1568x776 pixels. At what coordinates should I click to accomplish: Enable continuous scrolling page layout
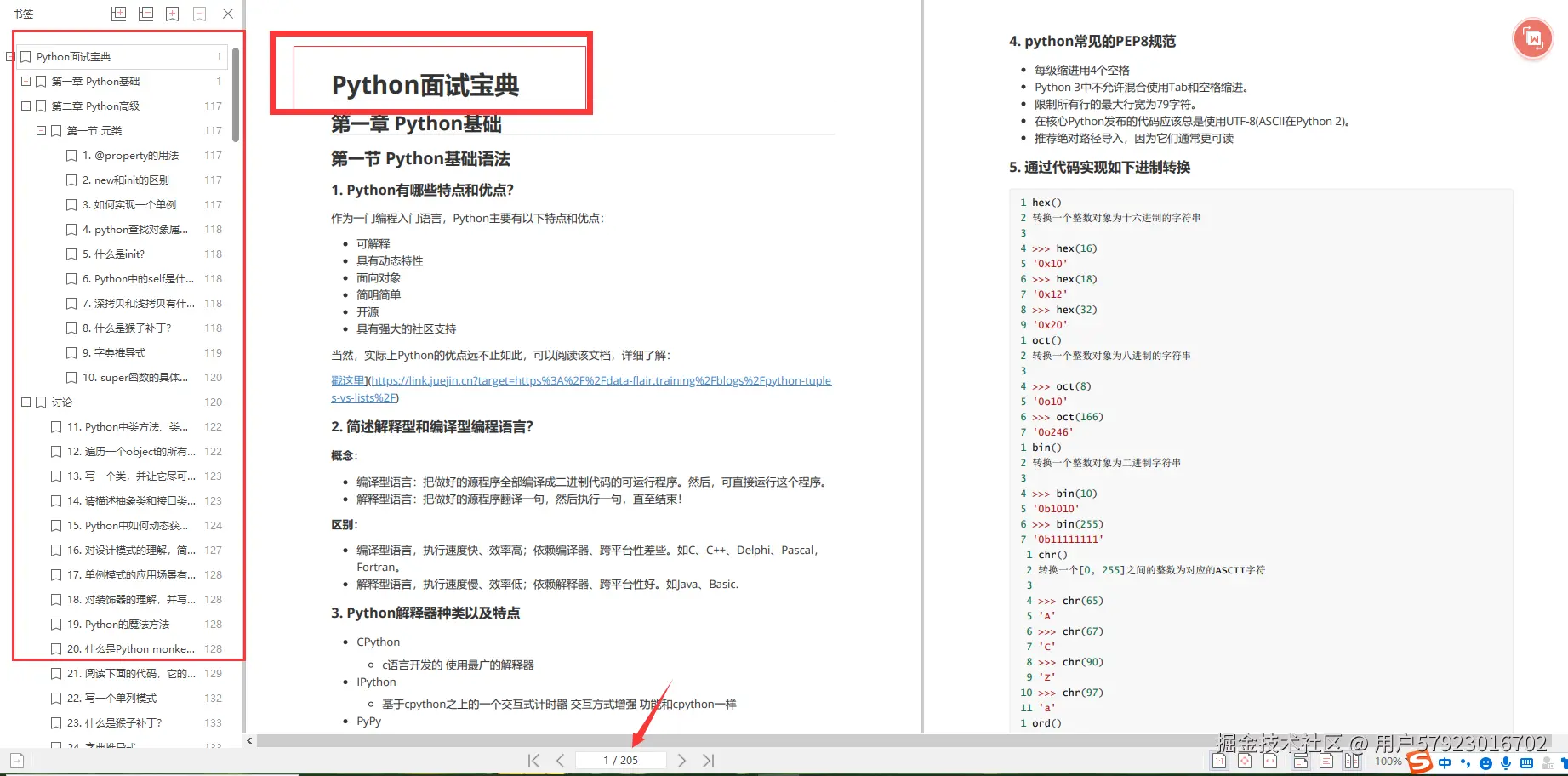(1299, 762)
